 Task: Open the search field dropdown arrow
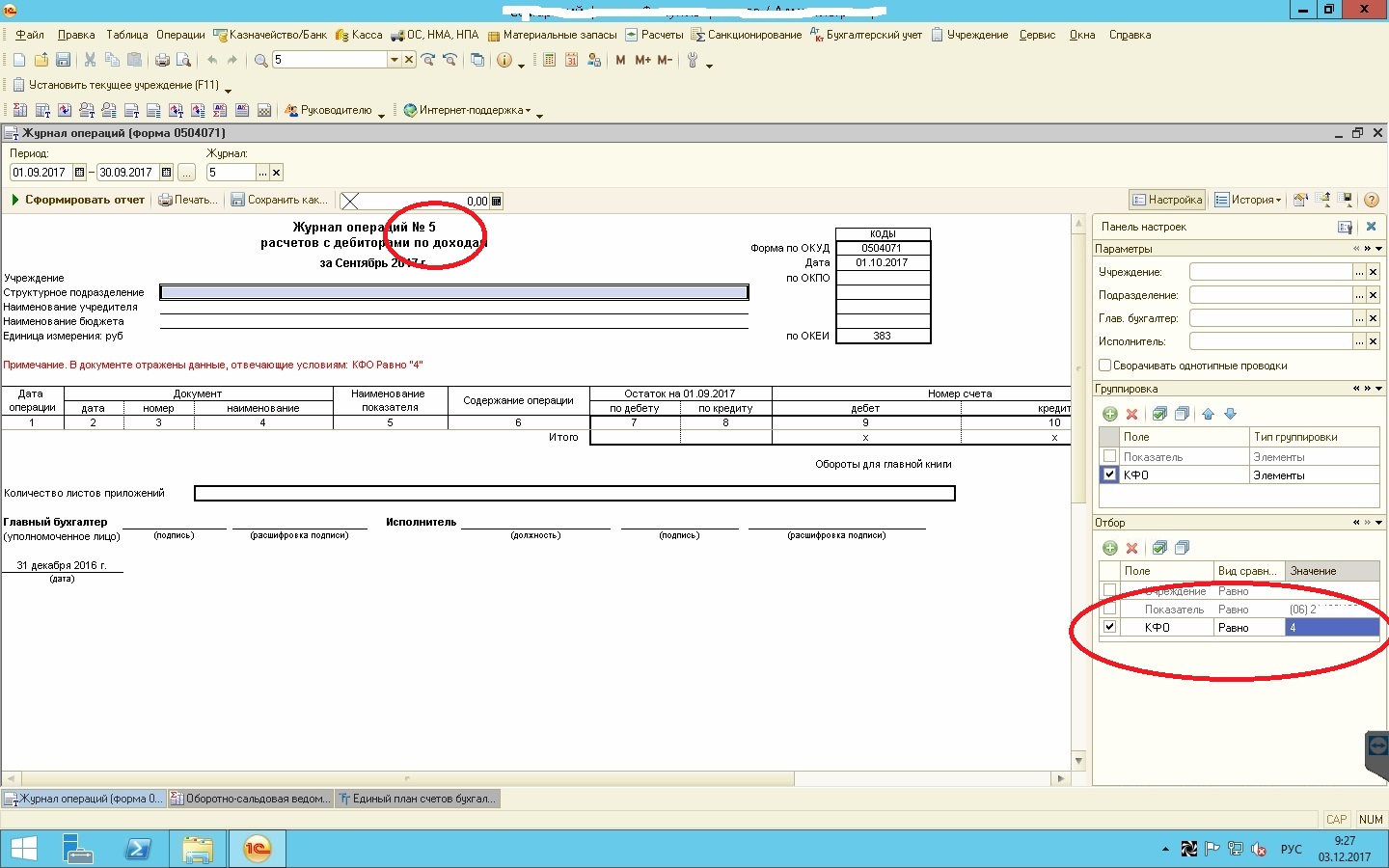coord(394,60)
